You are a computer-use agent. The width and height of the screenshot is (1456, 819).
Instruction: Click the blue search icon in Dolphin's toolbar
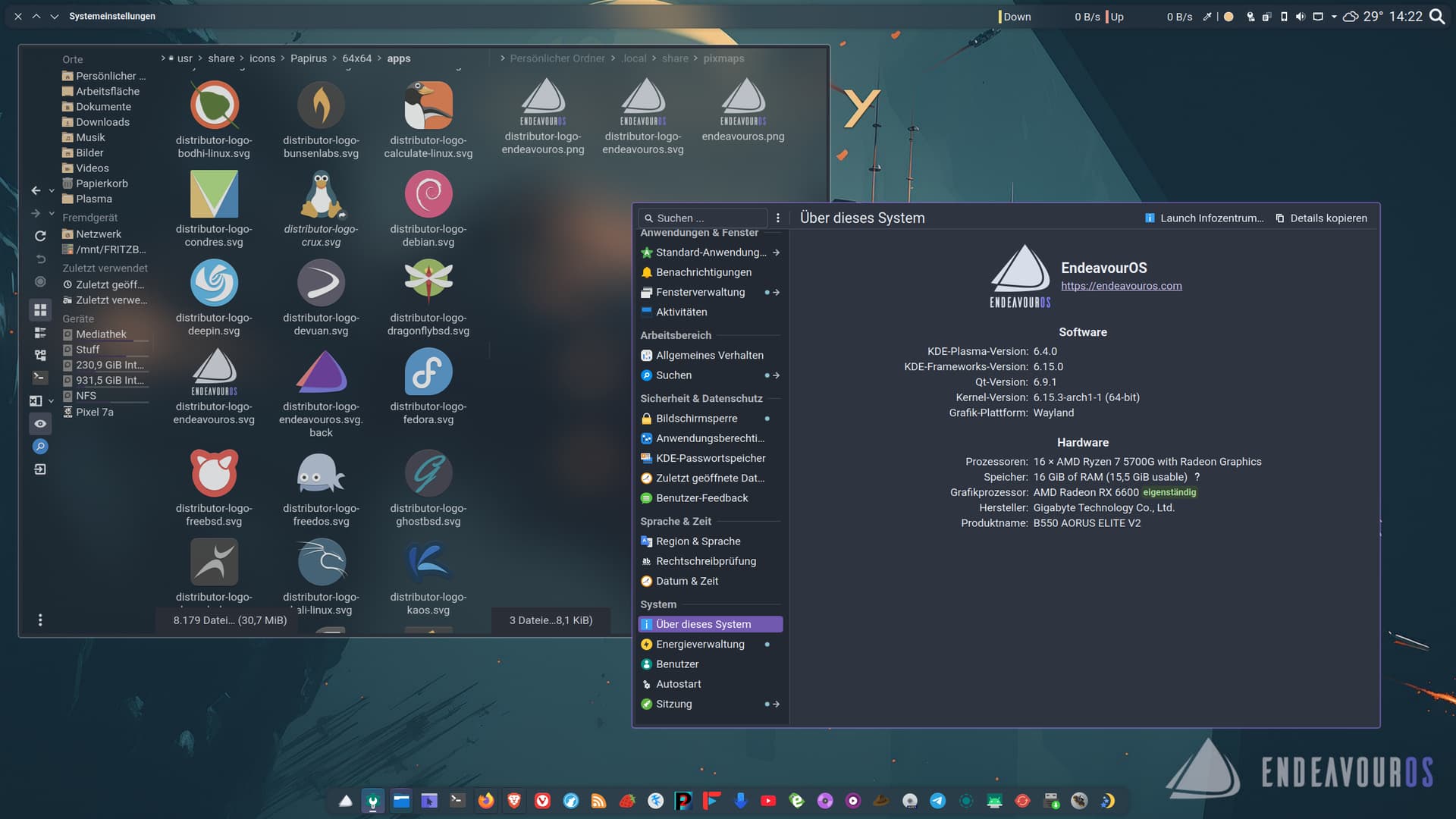pos(40,447)
